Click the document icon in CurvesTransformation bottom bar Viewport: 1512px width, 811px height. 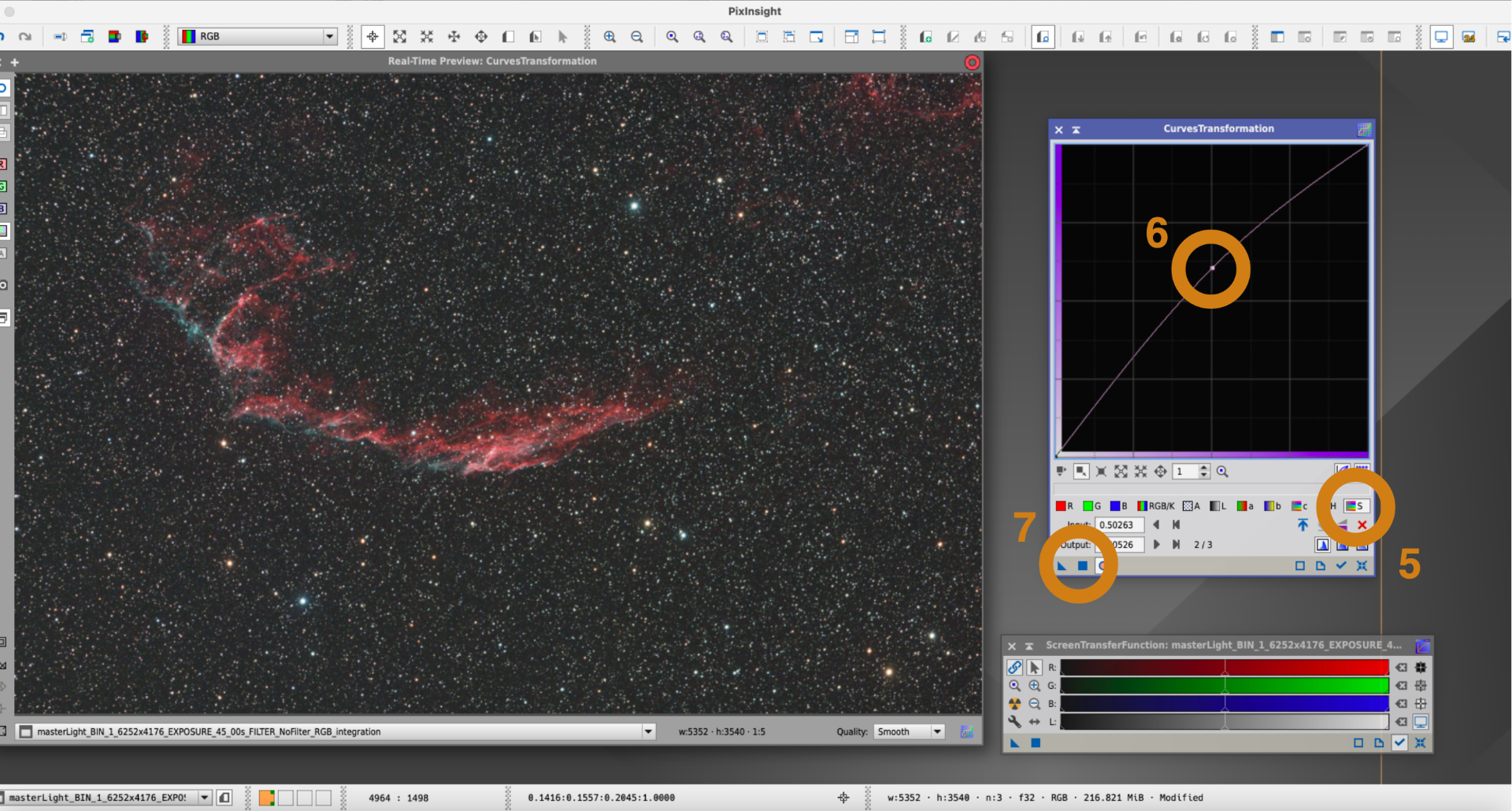(1321, 565)
